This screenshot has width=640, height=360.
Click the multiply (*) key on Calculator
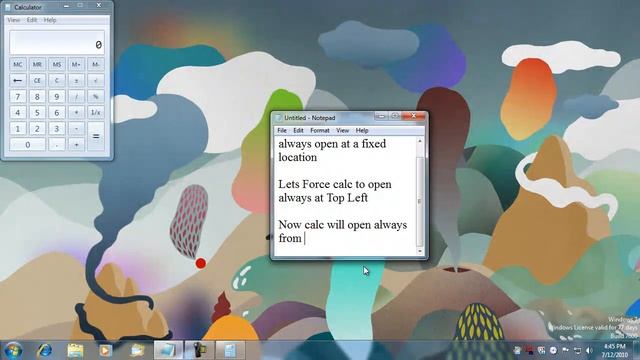pyautogui.click(x=76, y=112)
